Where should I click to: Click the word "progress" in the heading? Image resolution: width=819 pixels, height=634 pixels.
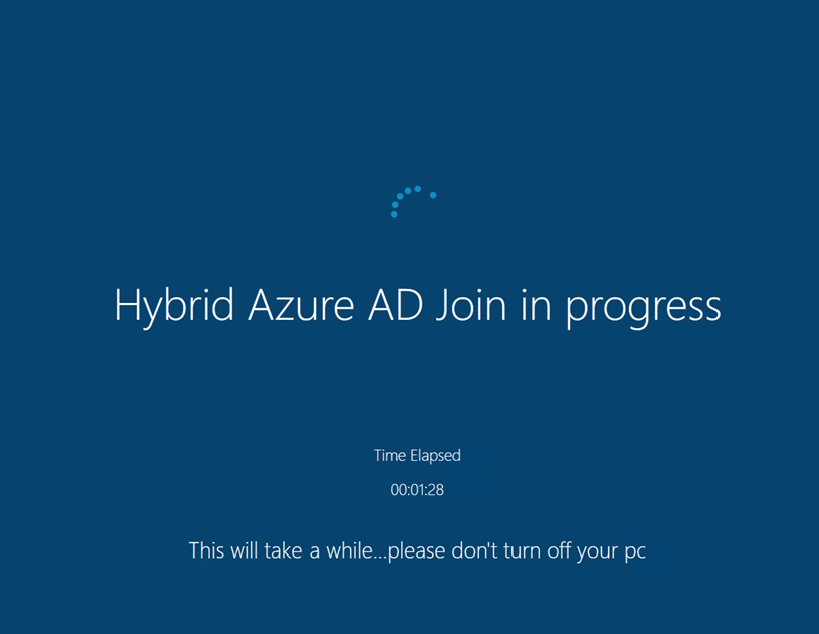click(x=644, y=308)
